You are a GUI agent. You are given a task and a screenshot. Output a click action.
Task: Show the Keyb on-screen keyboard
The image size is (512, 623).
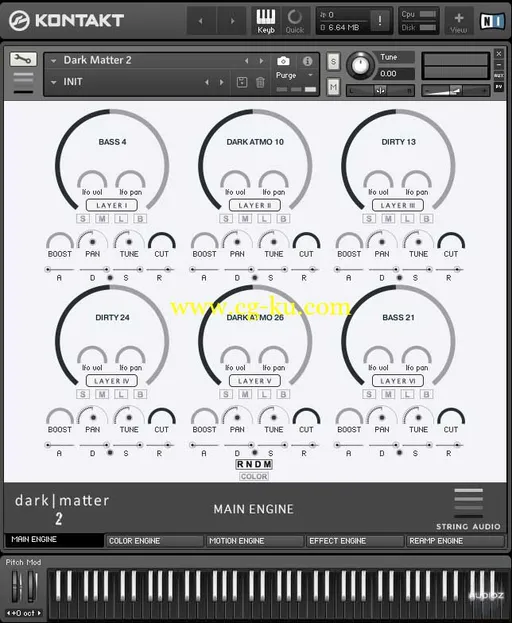(x=266, y=21)
